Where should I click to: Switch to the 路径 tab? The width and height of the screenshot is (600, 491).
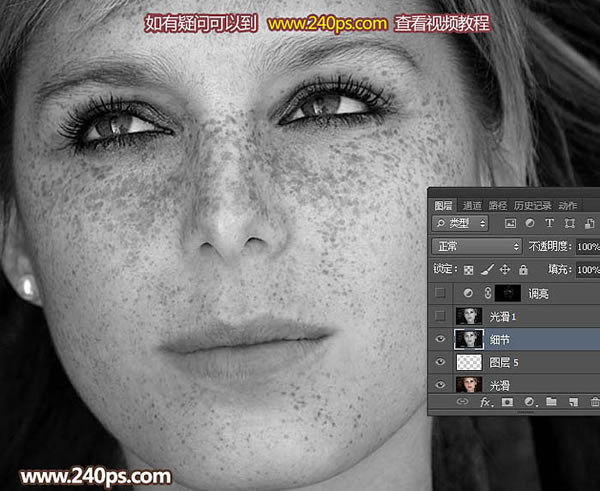point(498,206)
